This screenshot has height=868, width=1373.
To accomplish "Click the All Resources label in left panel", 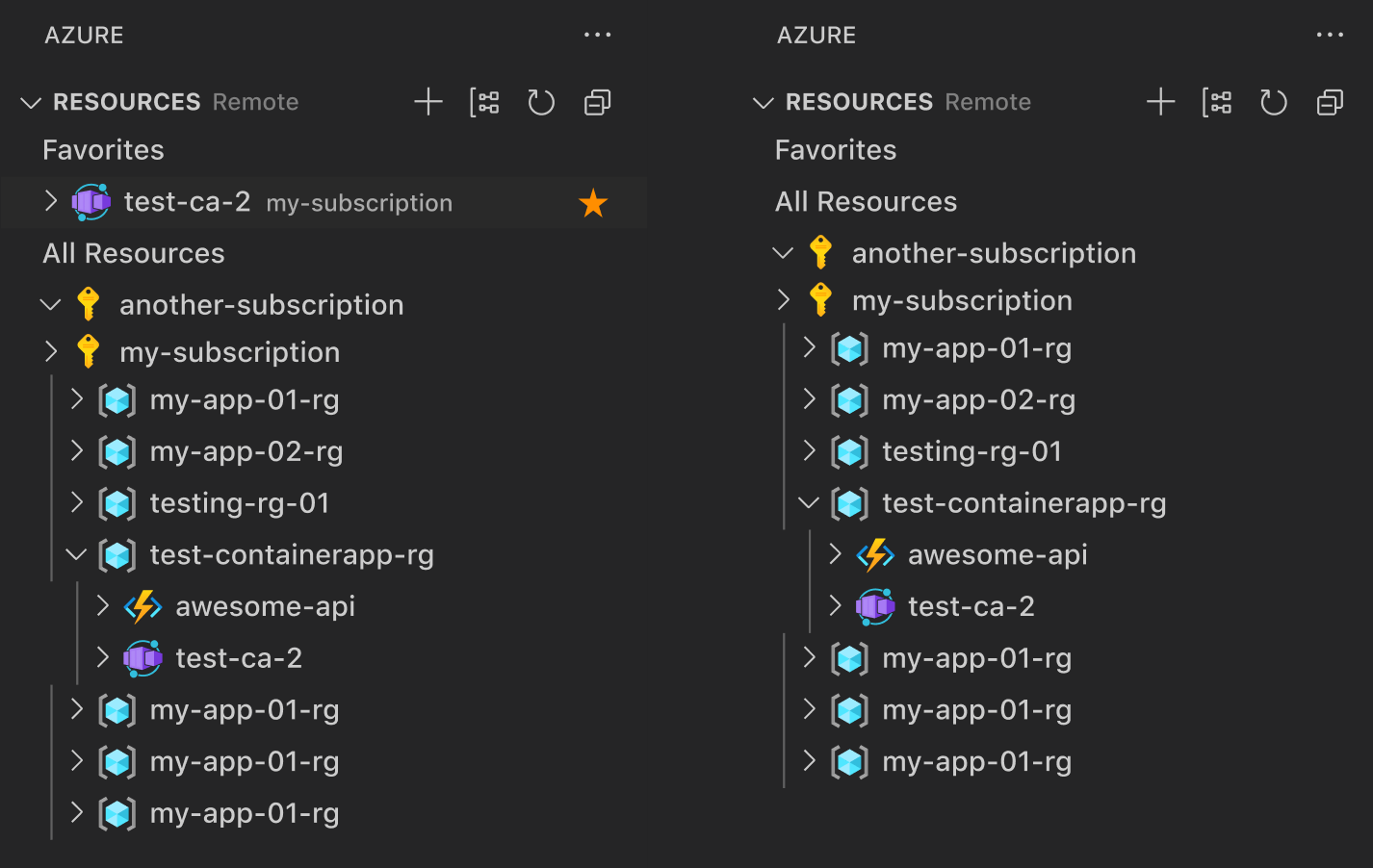I will 133,253.
